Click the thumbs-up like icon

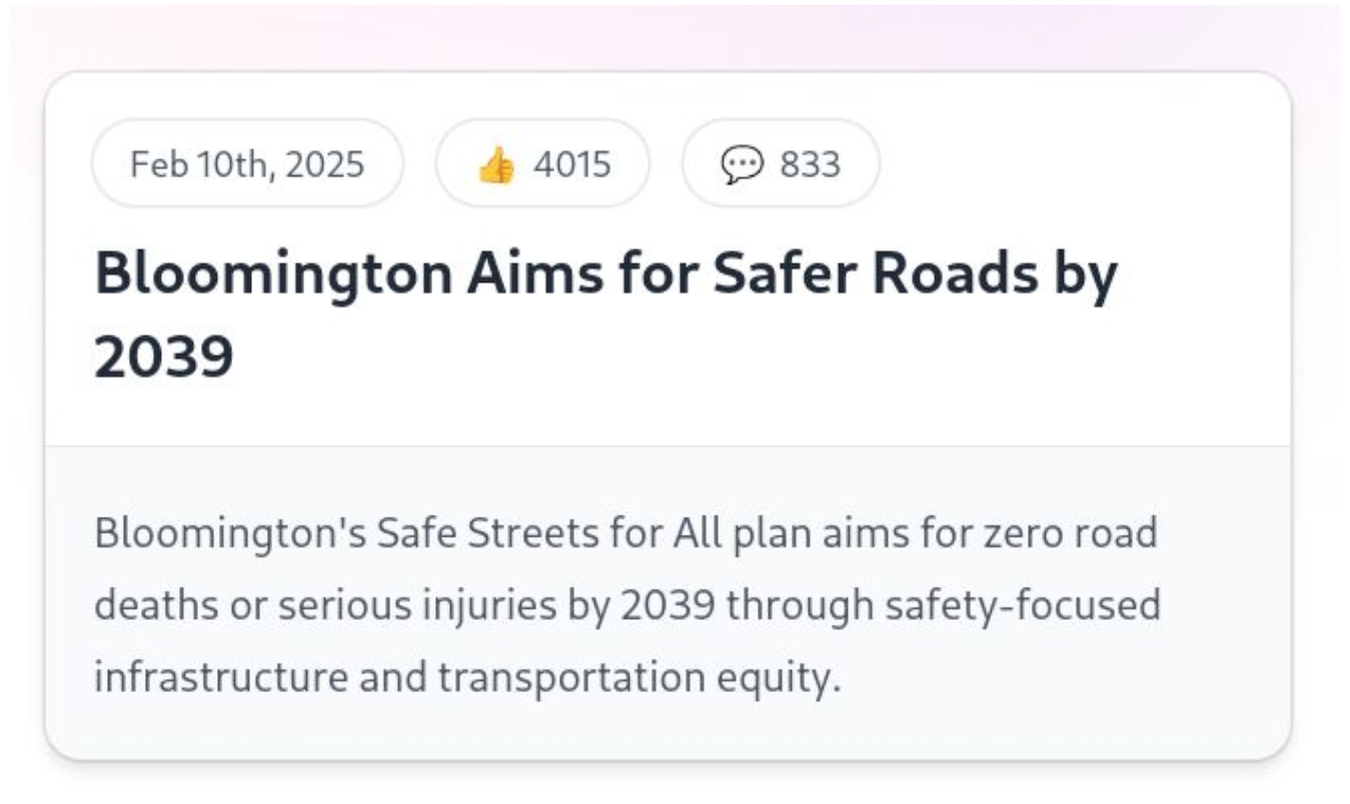[495, 164]
